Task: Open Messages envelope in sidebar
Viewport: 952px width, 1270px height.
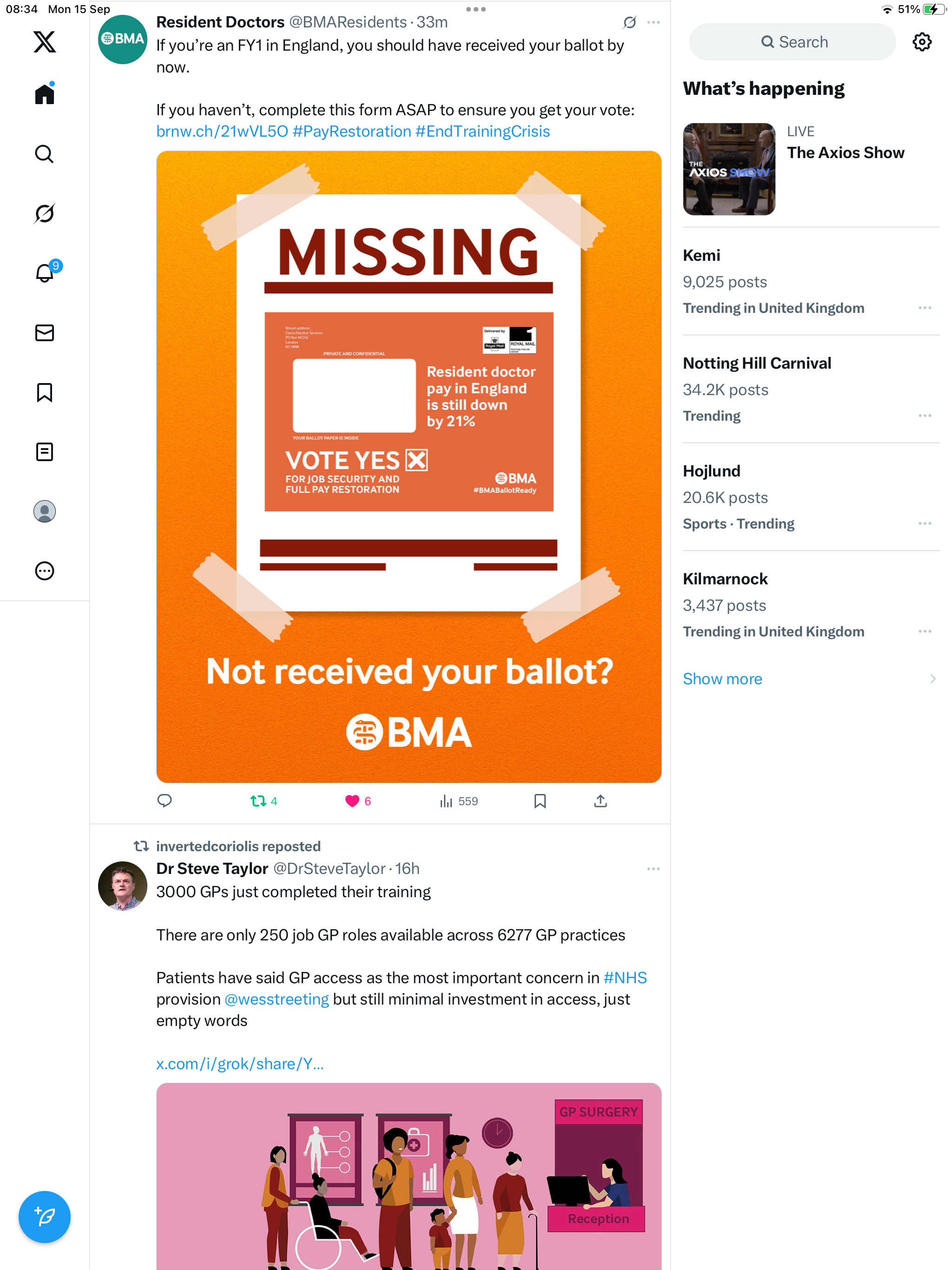Action: pos(44,333)
